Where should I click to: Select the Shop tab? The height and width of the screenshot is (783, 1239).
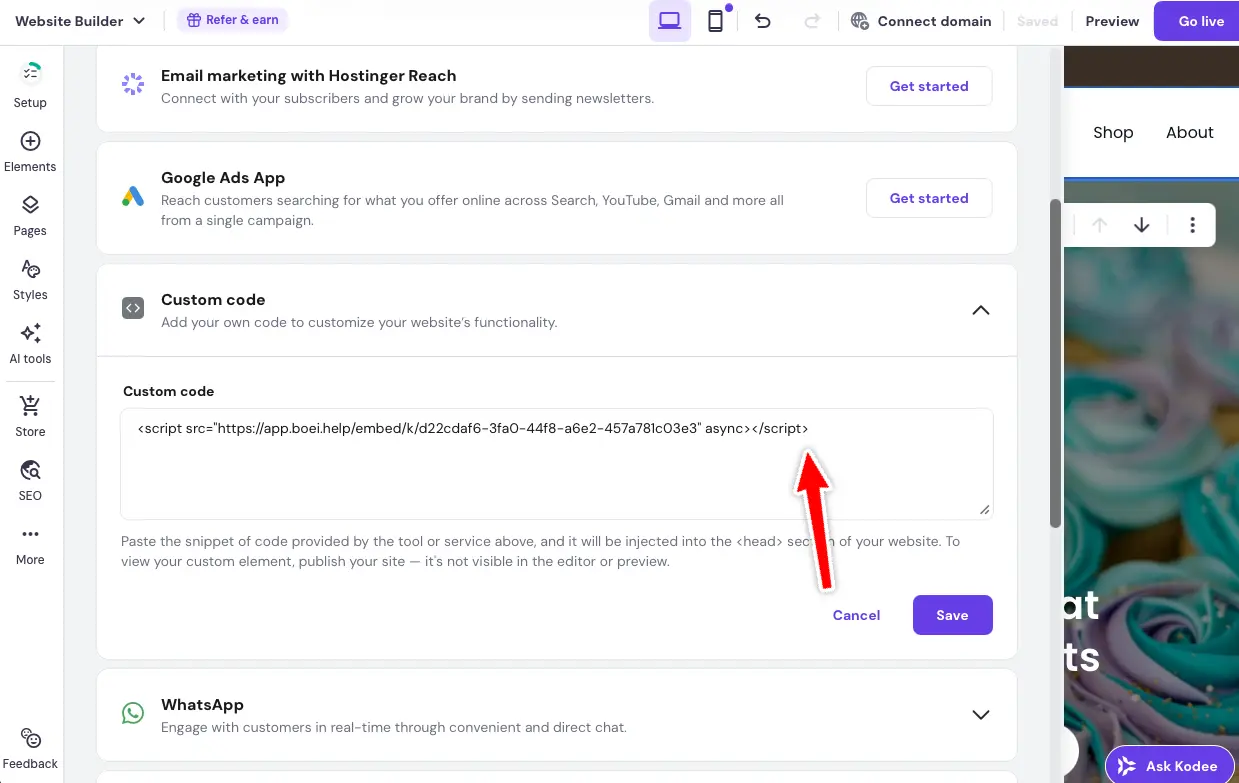[x=1113, y=132]
